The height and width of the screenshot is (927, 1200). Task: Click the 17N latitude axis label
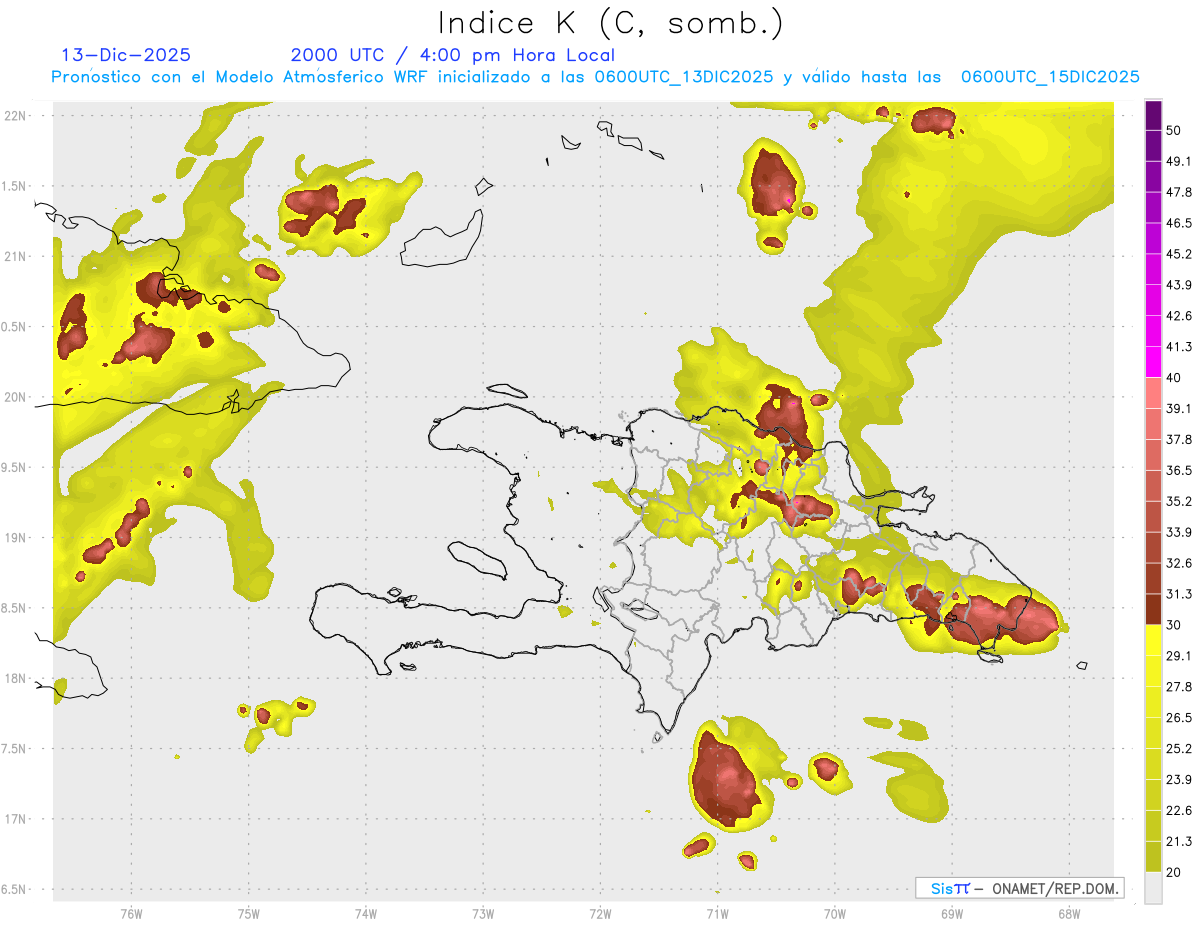pyautogui.click(x=16, y=819)
